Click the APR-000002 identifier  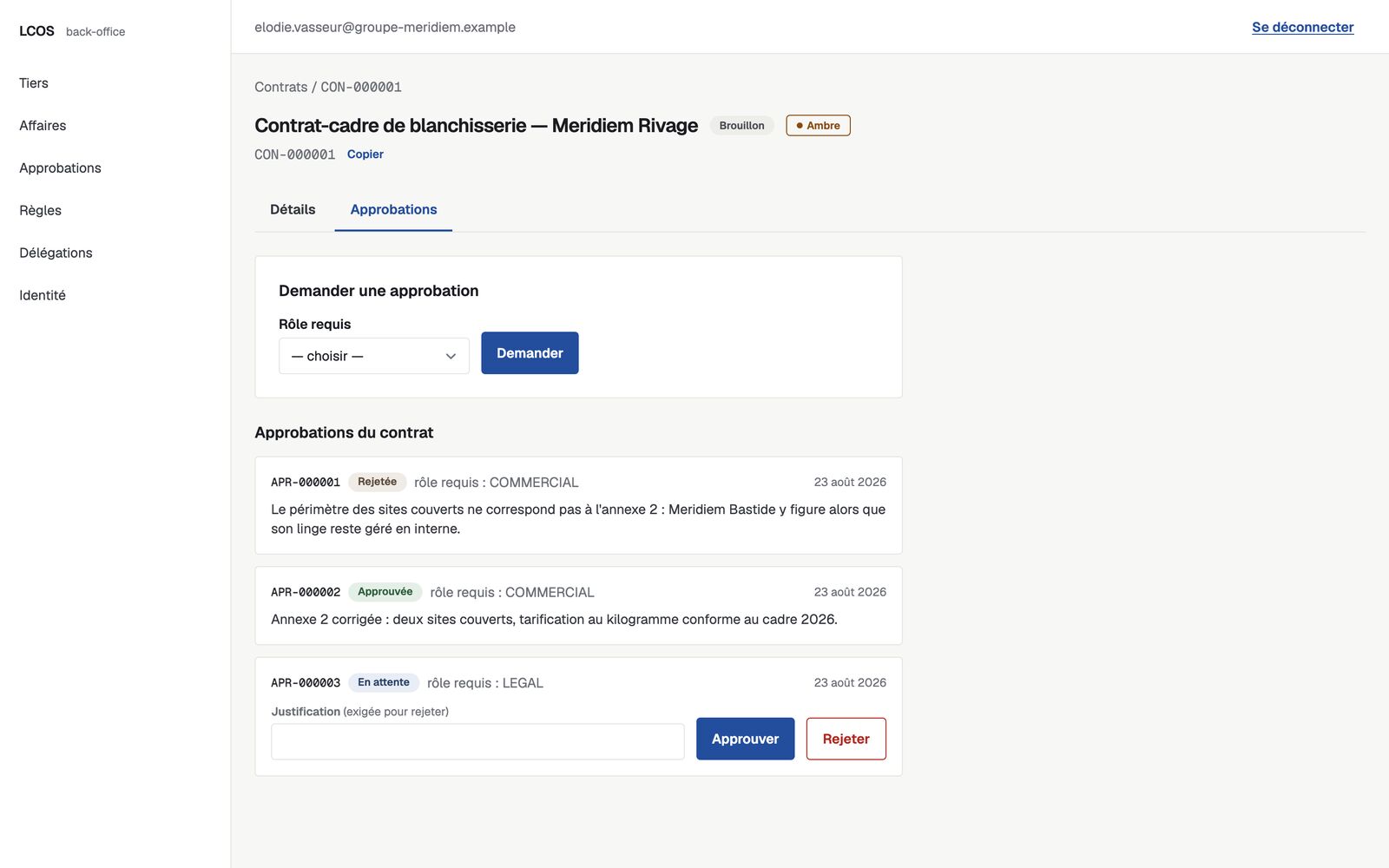[x=306, y=593]
